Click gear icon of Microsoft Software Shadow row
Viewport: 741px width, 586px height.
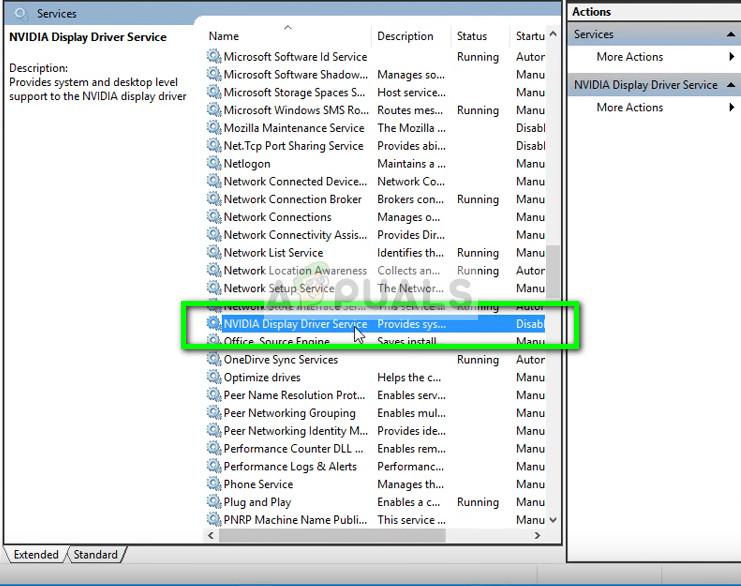tap(214, 74)
